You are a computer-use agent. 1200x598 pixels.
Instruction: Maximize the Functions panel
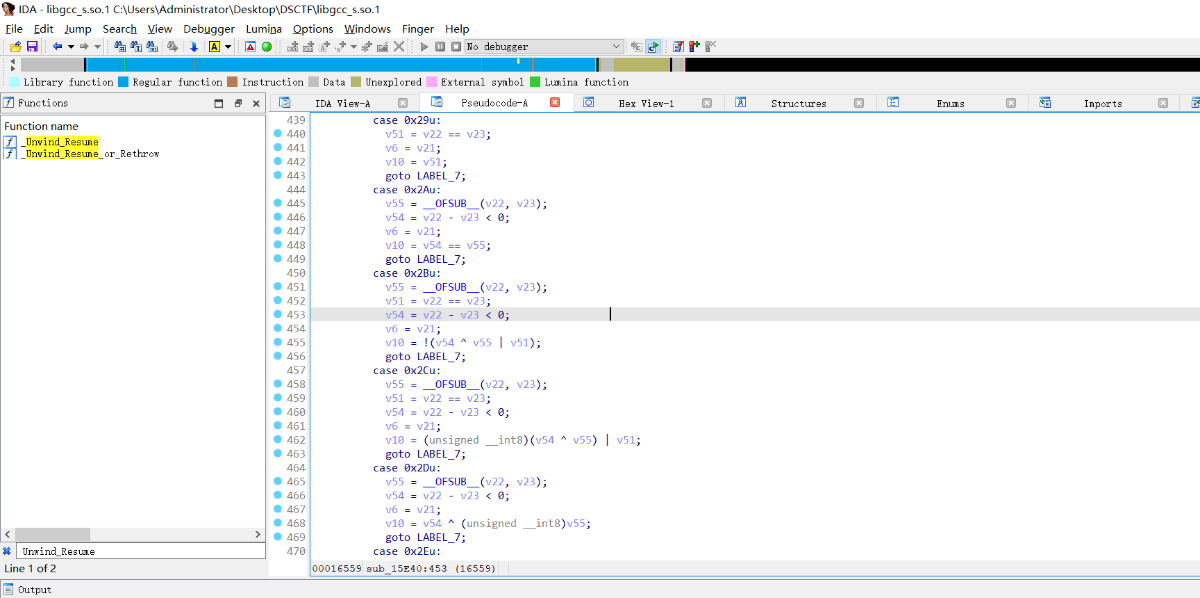click(219, 103)
